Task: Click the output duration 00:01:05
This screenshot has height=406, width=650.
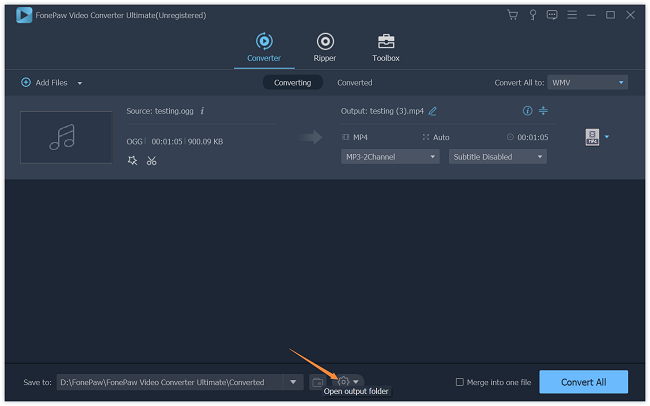Action: (533, 137)
